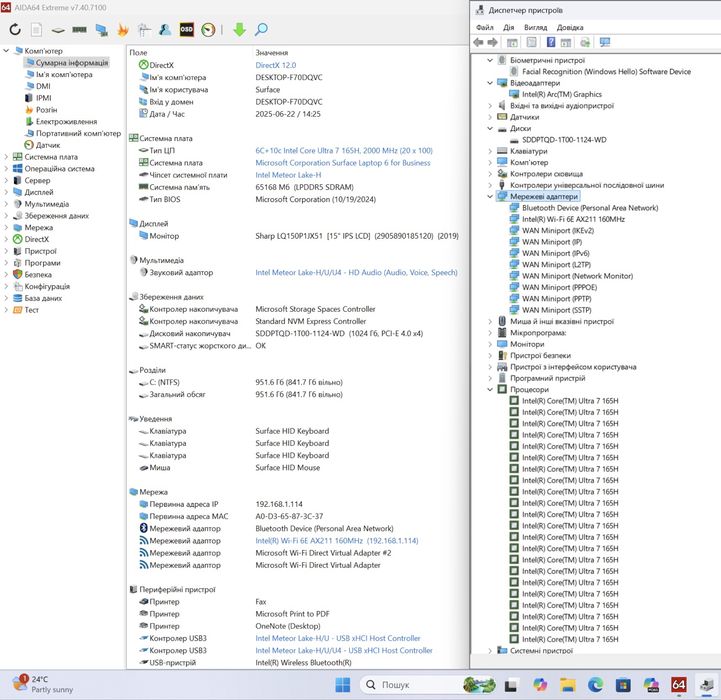Click the Значення column header
This screenshot has height=700, width=721.
[x=272, y=52]
